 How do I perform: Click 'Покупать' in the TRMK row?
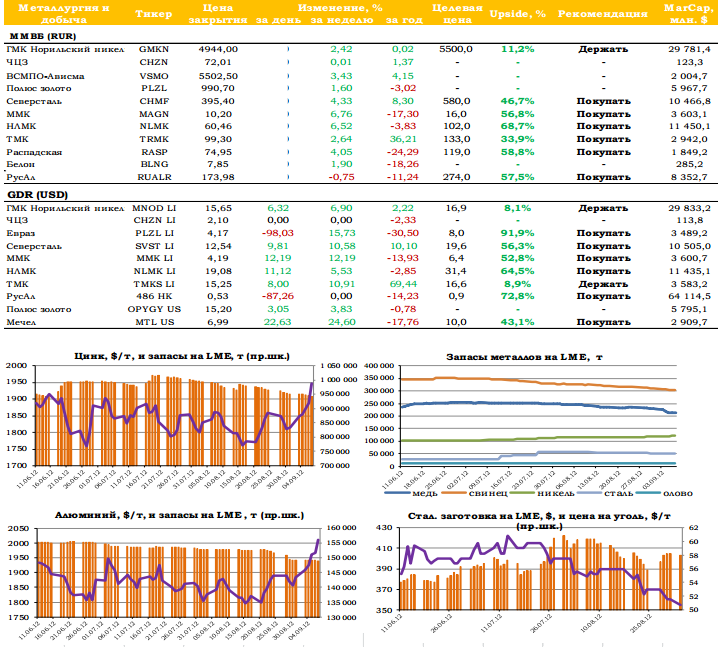click(x=603, y=139)
